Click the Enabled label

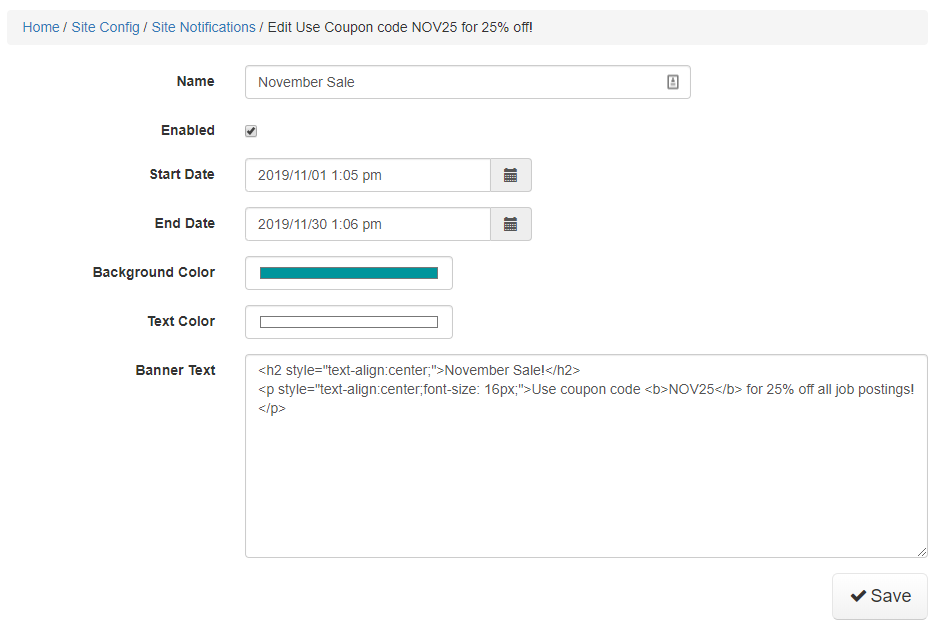(x=188, y=130)
